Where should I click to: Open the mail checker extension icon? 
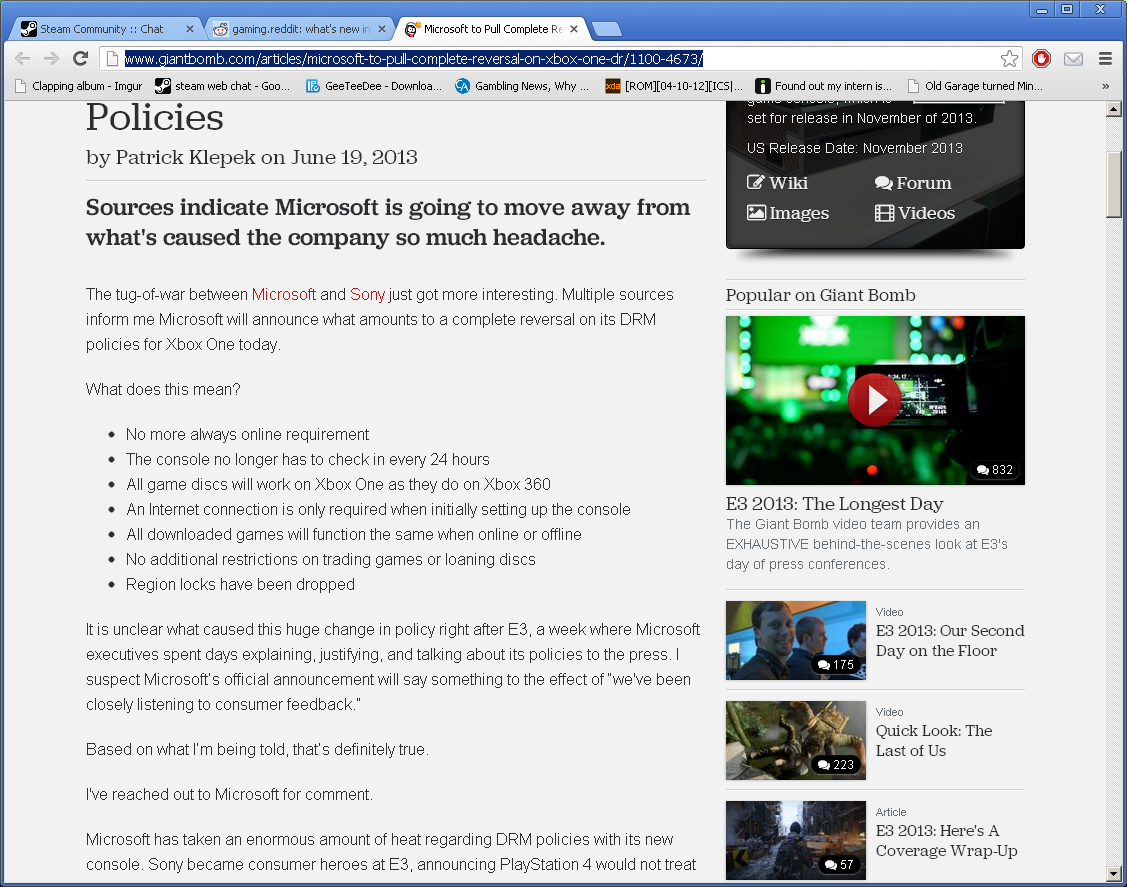[x=1073, y=59]
